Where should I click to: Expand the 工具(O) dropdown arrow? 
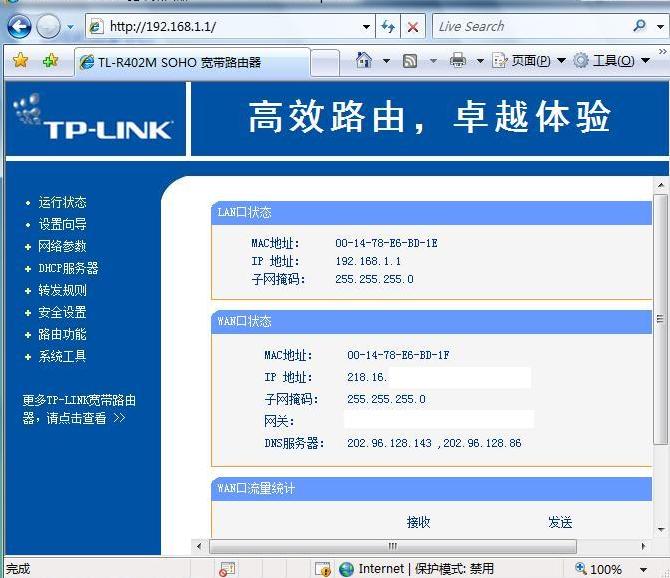pyautogui.click(x=646, y=61)
